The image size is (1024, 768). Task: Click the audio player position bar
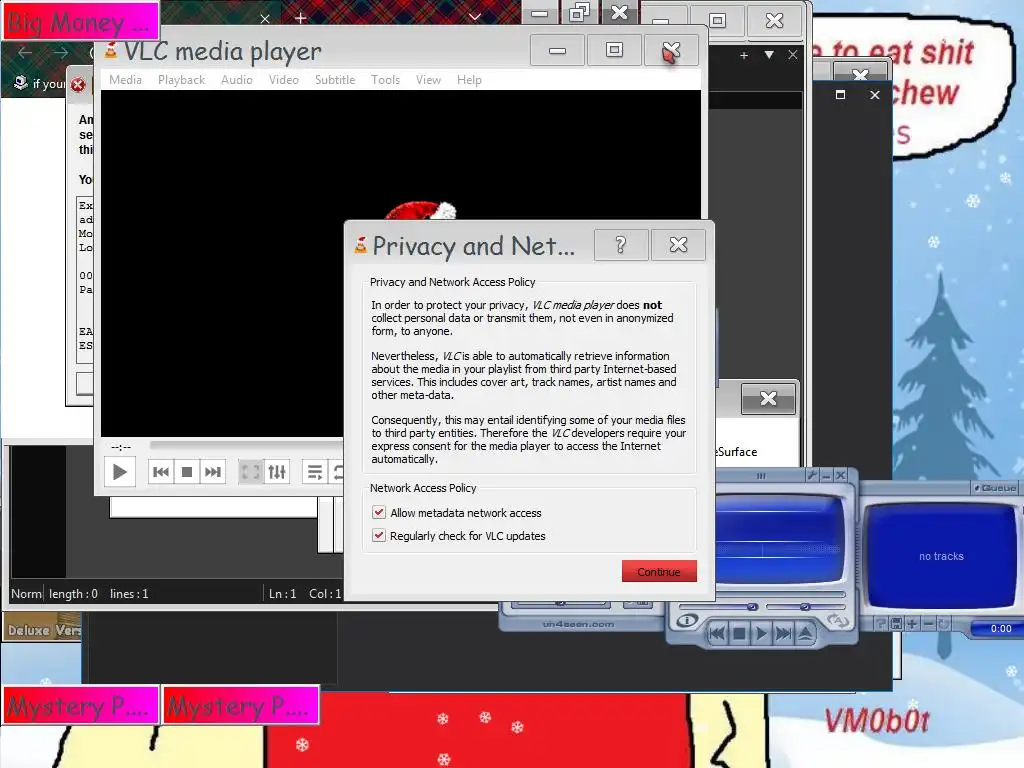tap(780, 594)
